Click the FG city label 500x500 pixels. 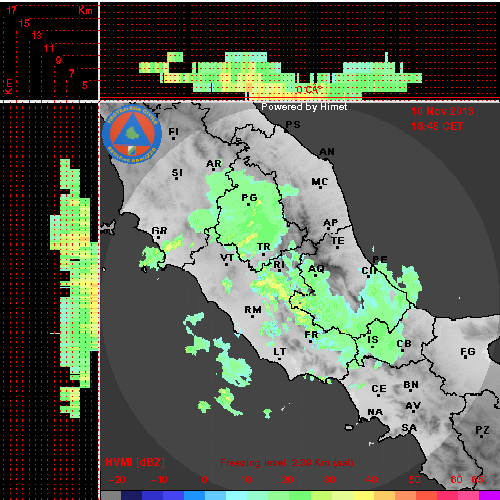tap(468, 351)
